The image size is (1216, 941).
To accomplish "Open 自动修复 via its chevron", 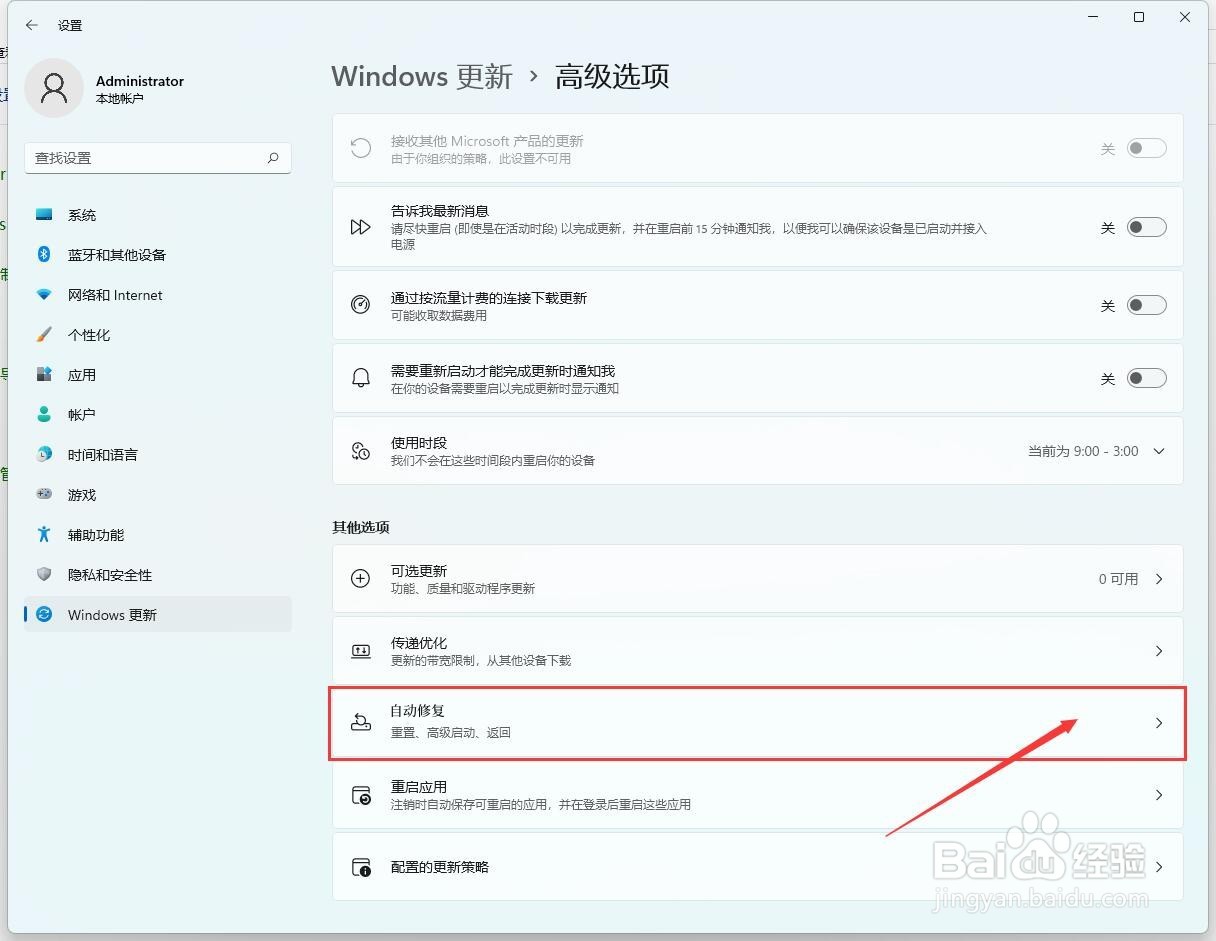I will click(1159, 722).
